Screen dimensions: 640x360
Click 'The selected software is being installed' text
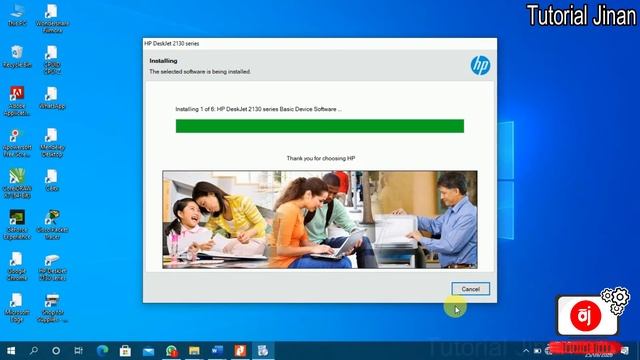tap(200, 71)
